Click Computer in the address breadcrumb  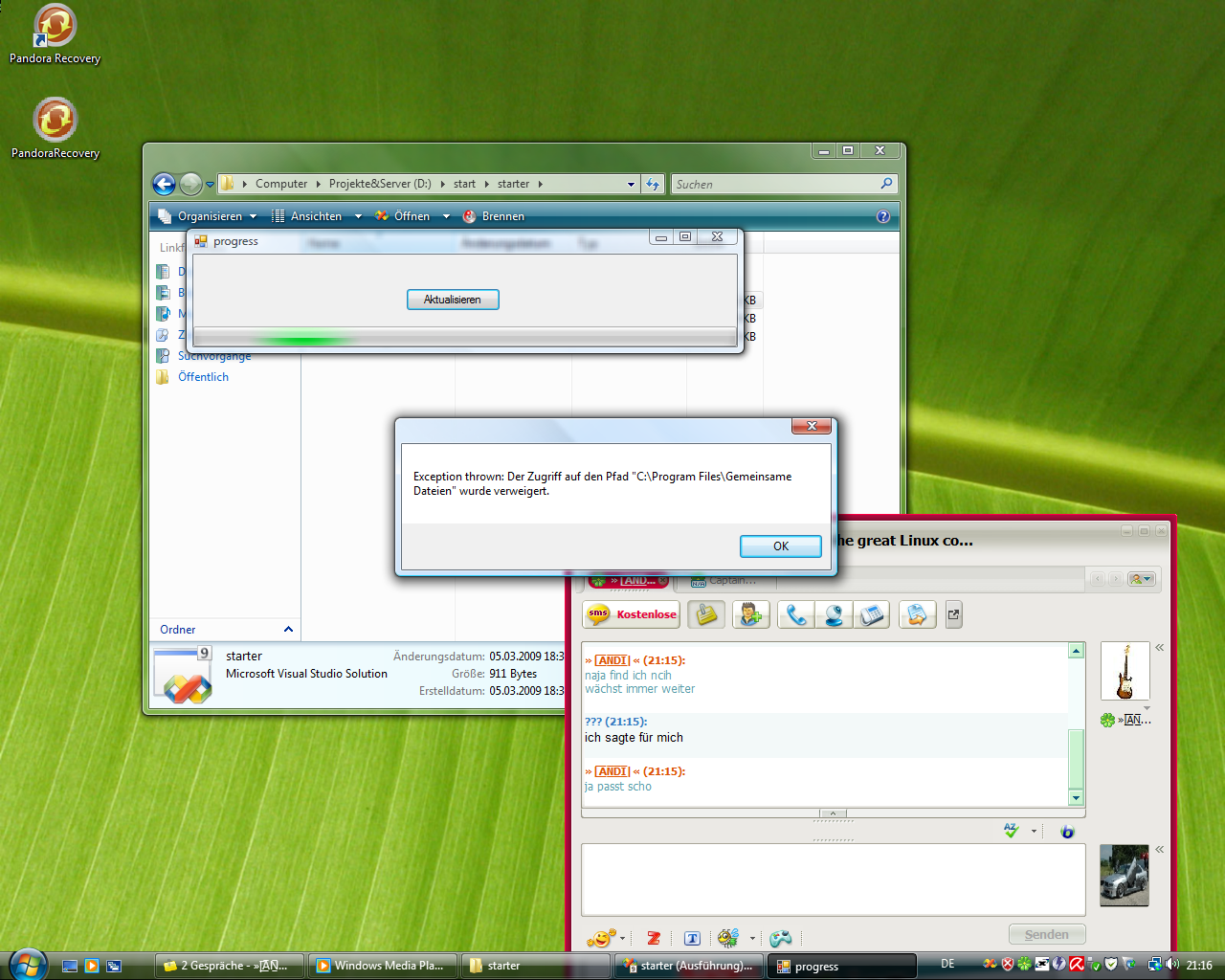pos(281,184)
